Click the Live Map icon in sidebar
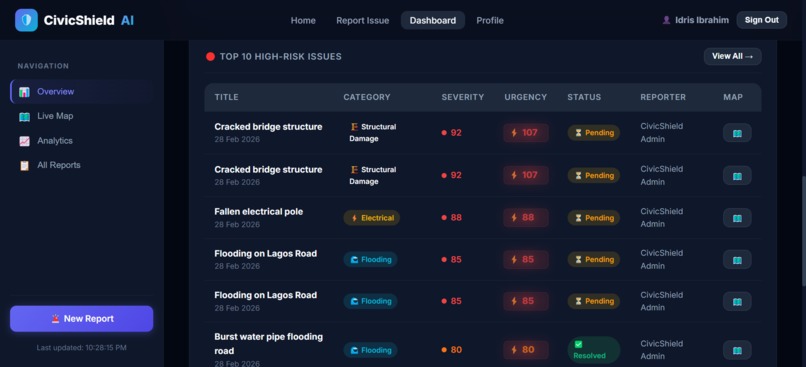Screen dimensions: 806x367 [x=24, y=117]
